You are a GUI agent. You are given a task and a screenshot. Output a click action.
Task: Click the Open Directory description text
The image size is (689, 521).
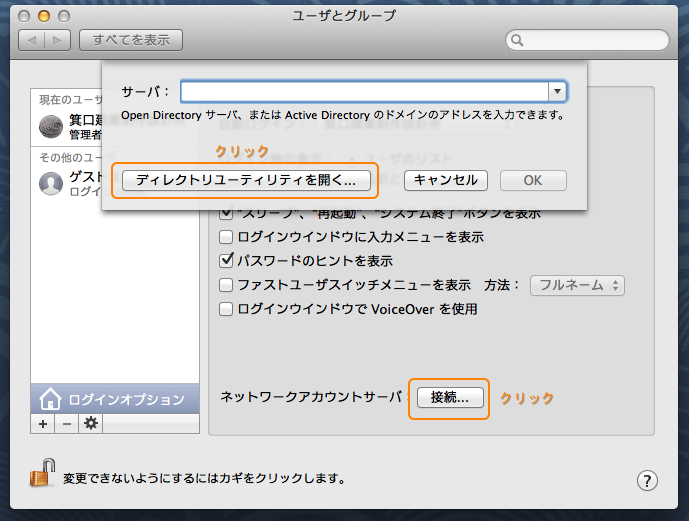click(343, 116)
